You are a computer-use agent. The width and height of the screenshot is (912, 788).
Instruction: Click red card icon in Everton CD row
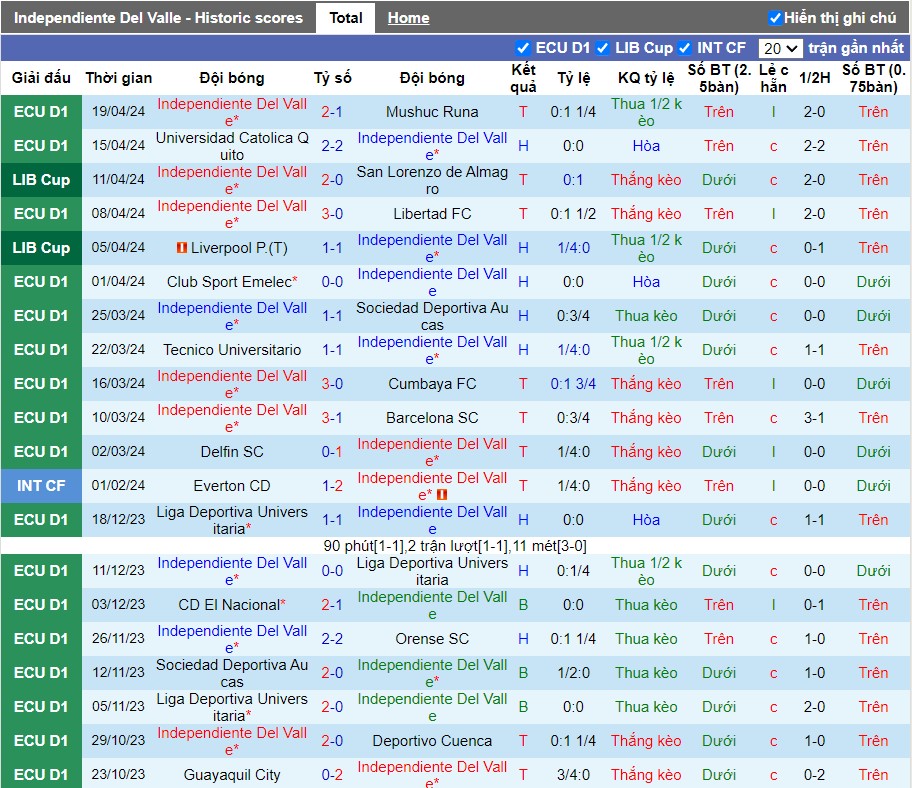click(441, 495)
